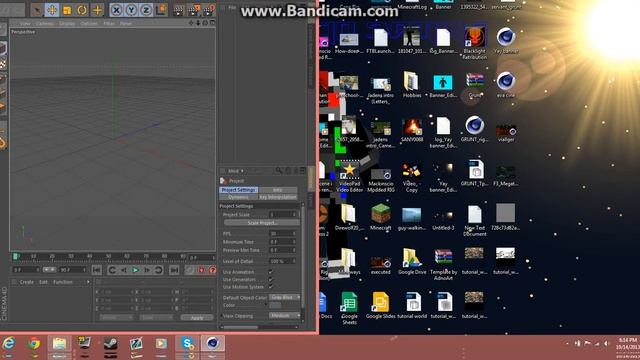Switch to the Info tab

[x=278, y=190]
